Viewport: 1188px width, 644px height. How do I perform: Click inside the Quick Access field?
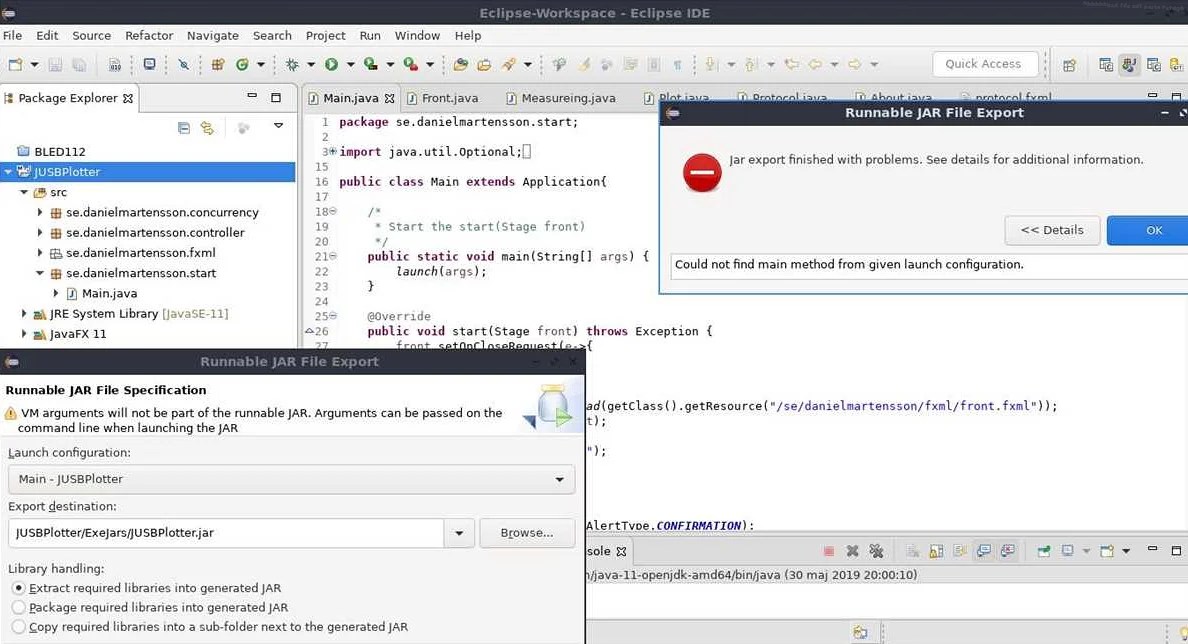click(985, 63)
